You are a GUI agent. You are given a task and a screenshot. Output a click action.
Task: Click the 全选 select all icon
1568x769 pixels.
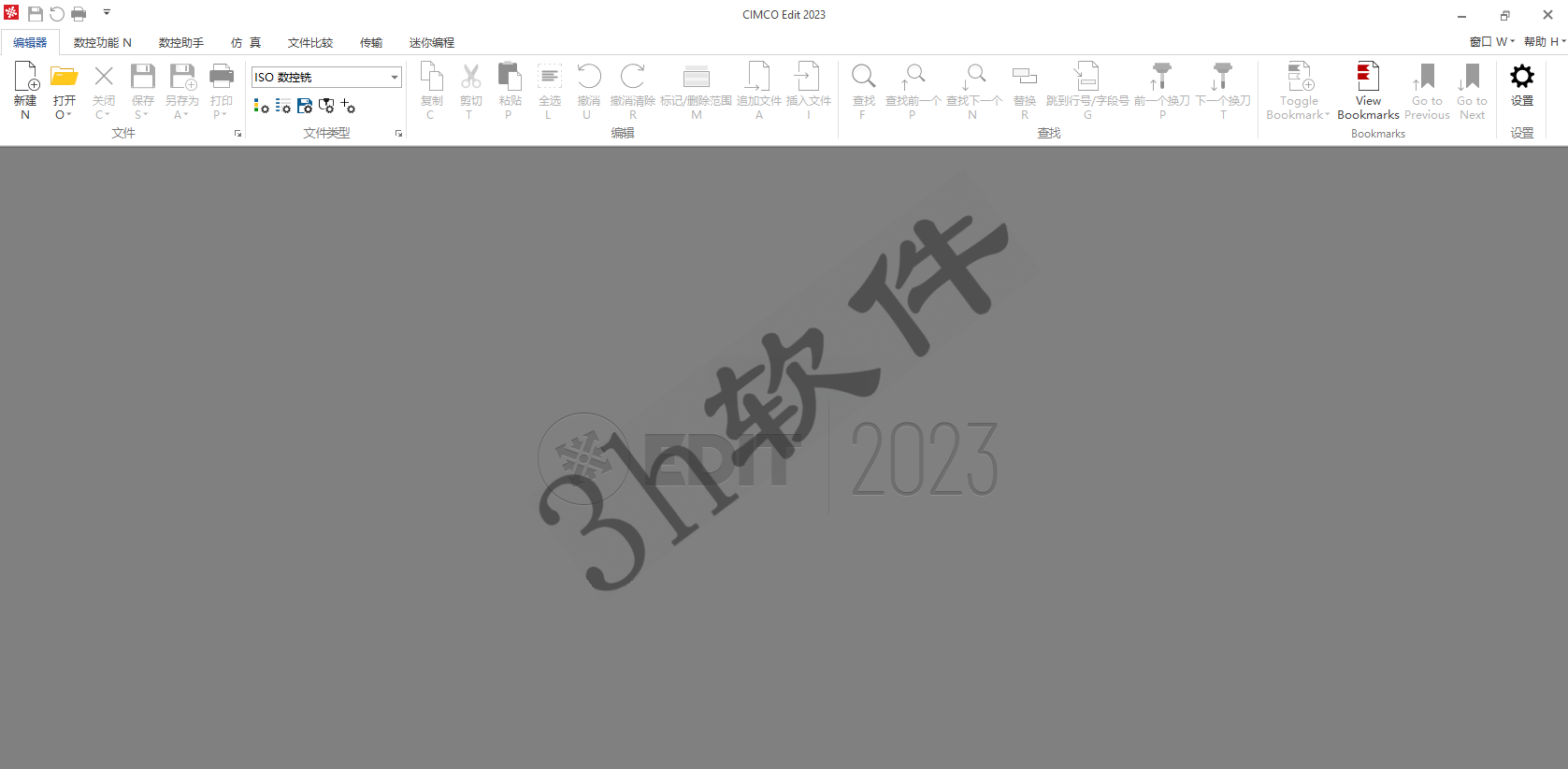(550, 77)
